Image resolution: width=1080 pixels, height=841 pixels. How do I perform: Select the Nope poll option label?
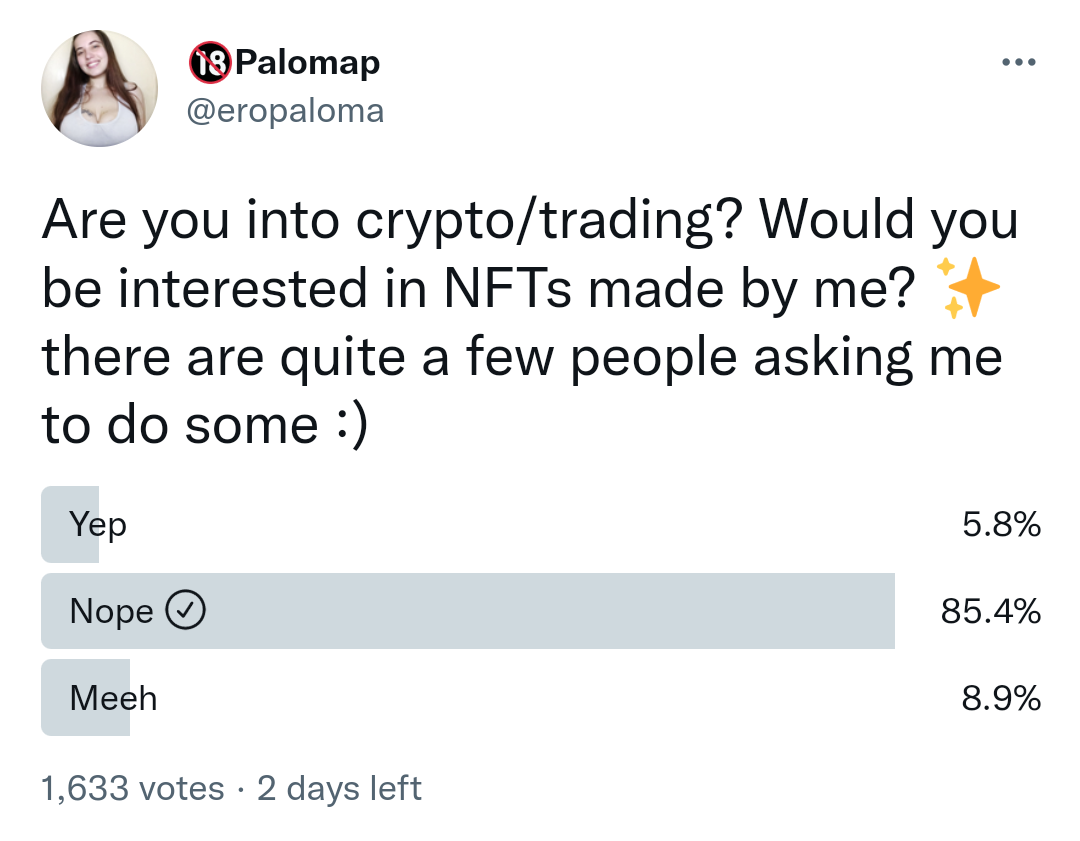(111, 611)
